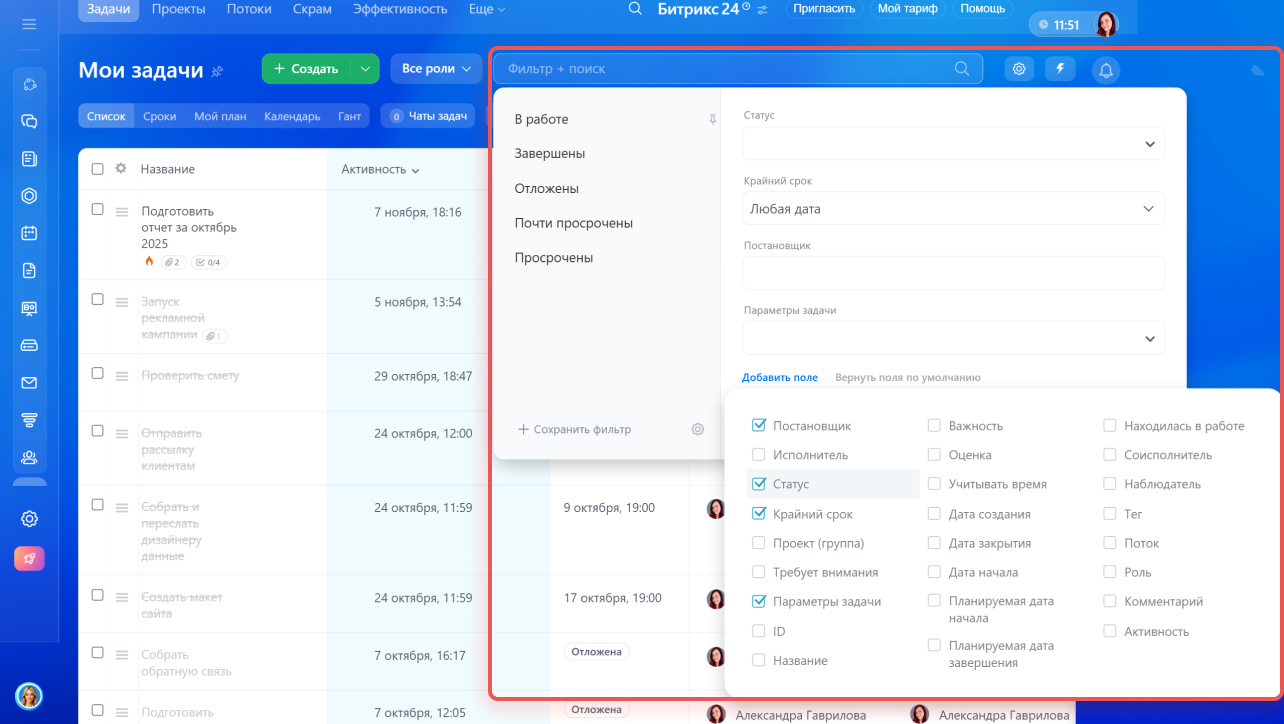Click Вернуть поля по умолчанию link

[907, 378]
